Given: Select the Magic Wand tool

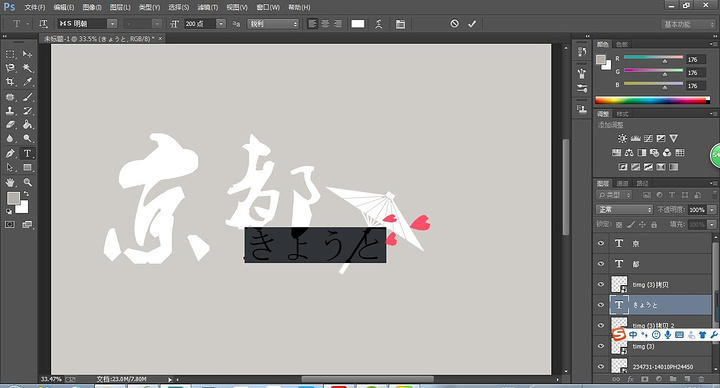Looking at the screenshot, I should [28, 68].
